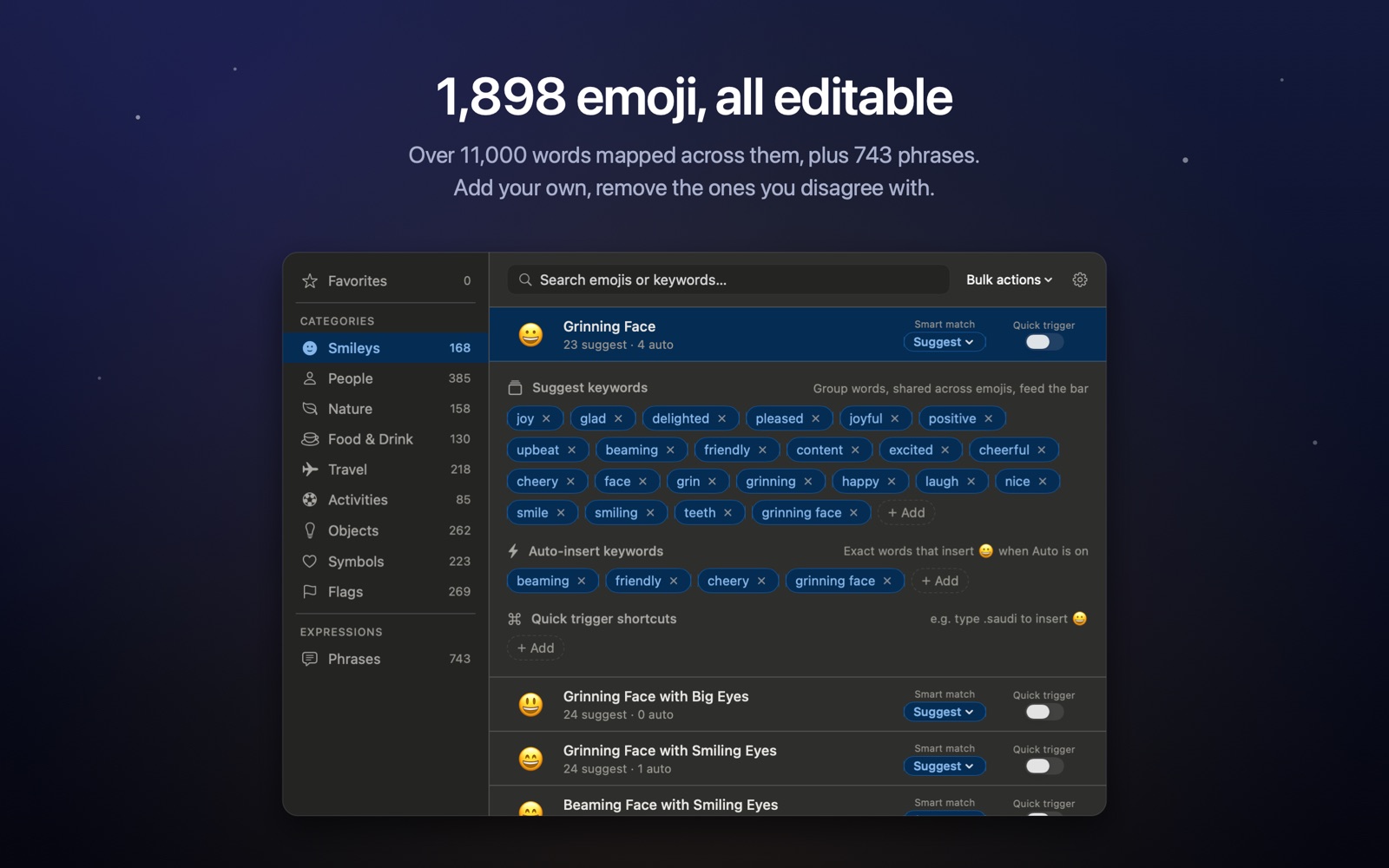Click the Phrases speech bubble icon

pyautogui.click(x=310, y=659)
